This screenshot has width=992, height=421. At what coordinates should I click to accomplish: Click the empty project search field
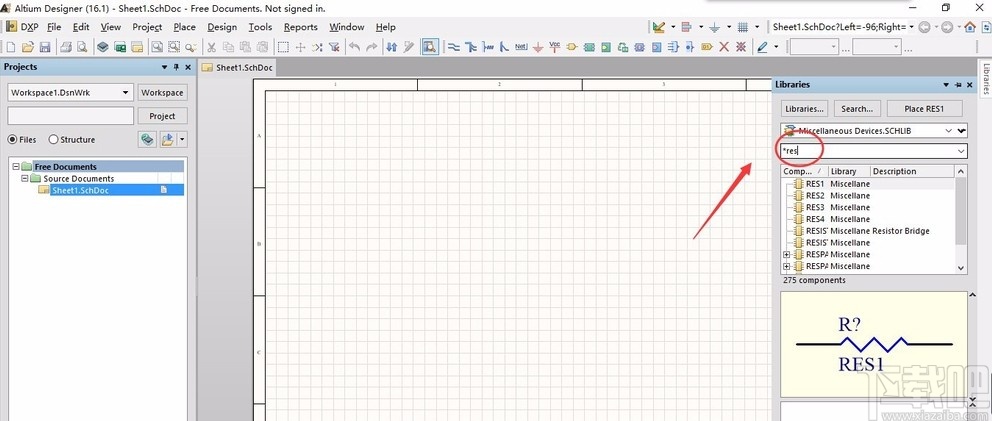pyautogui.click(x=71, y=116)
